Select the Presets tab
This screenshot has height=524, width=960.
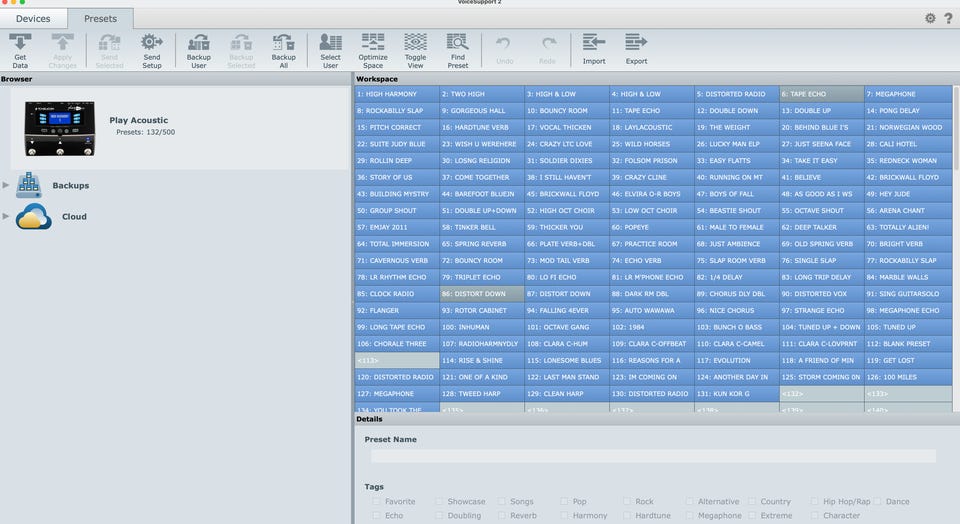(x=100, y=18)
